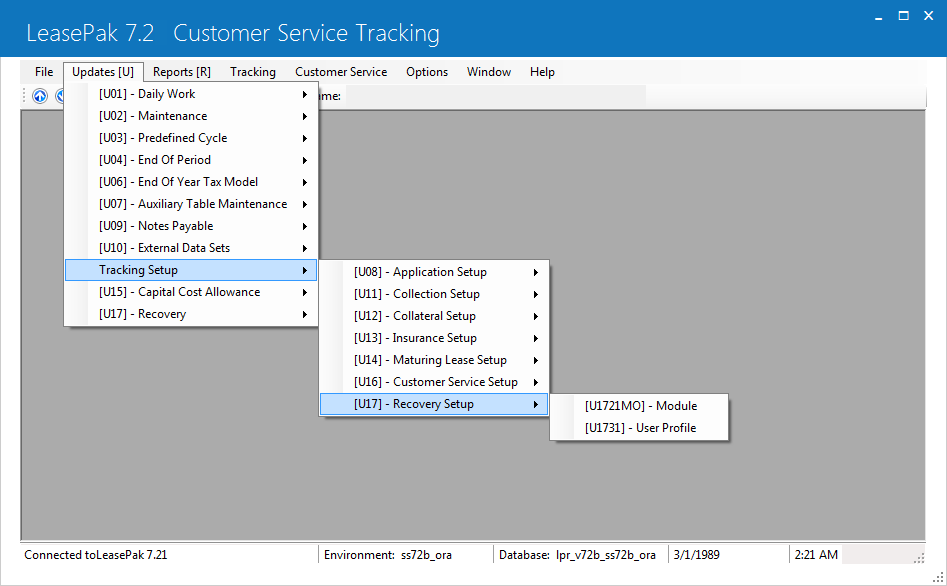The image size is (947, 586).
Task: Click the blue up-arrow toolbar icon
Action: tap(40, 95)
